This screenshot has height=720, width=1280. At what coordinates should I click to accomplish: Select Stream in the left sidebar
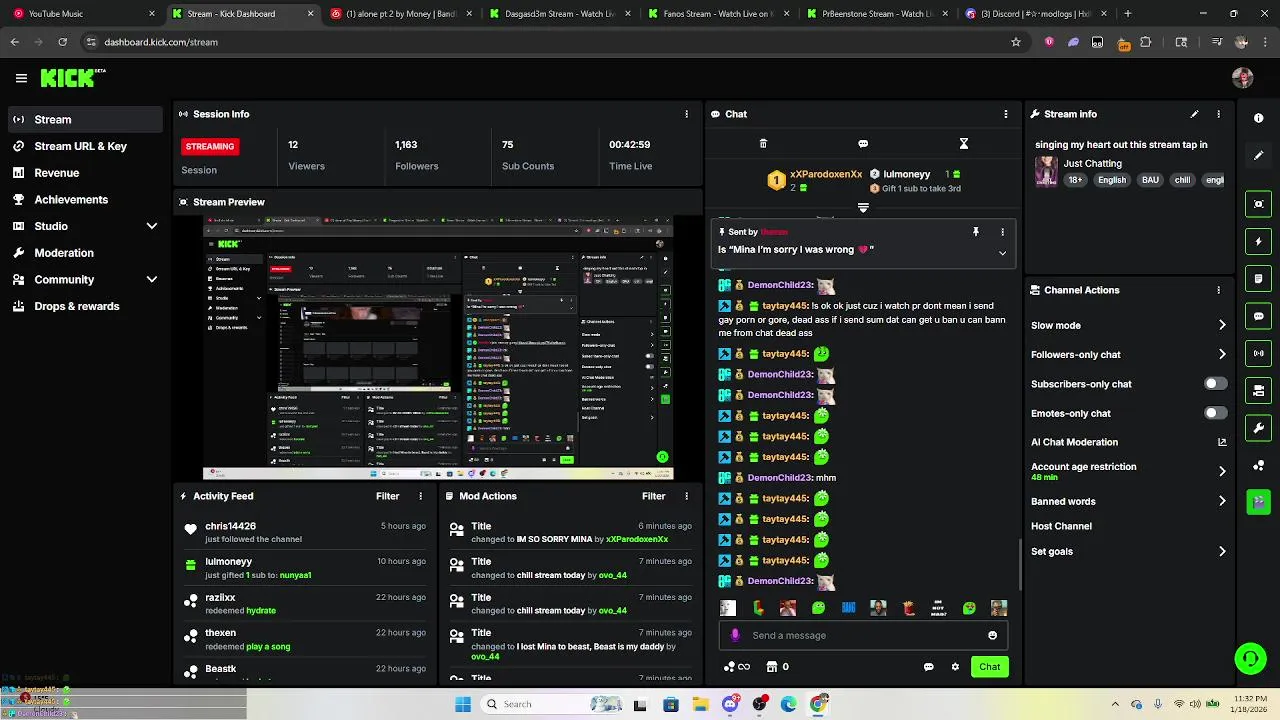click(85, 119)
